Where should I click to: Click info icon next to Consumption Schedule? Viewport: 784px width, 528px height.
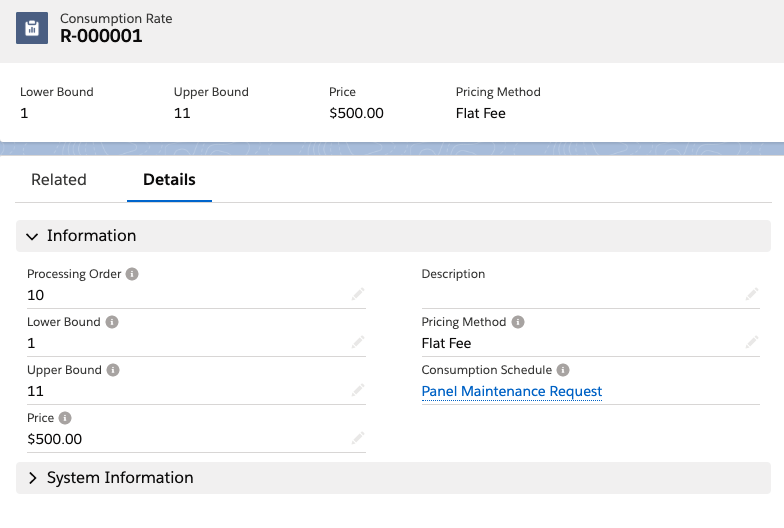pos(563,370)
